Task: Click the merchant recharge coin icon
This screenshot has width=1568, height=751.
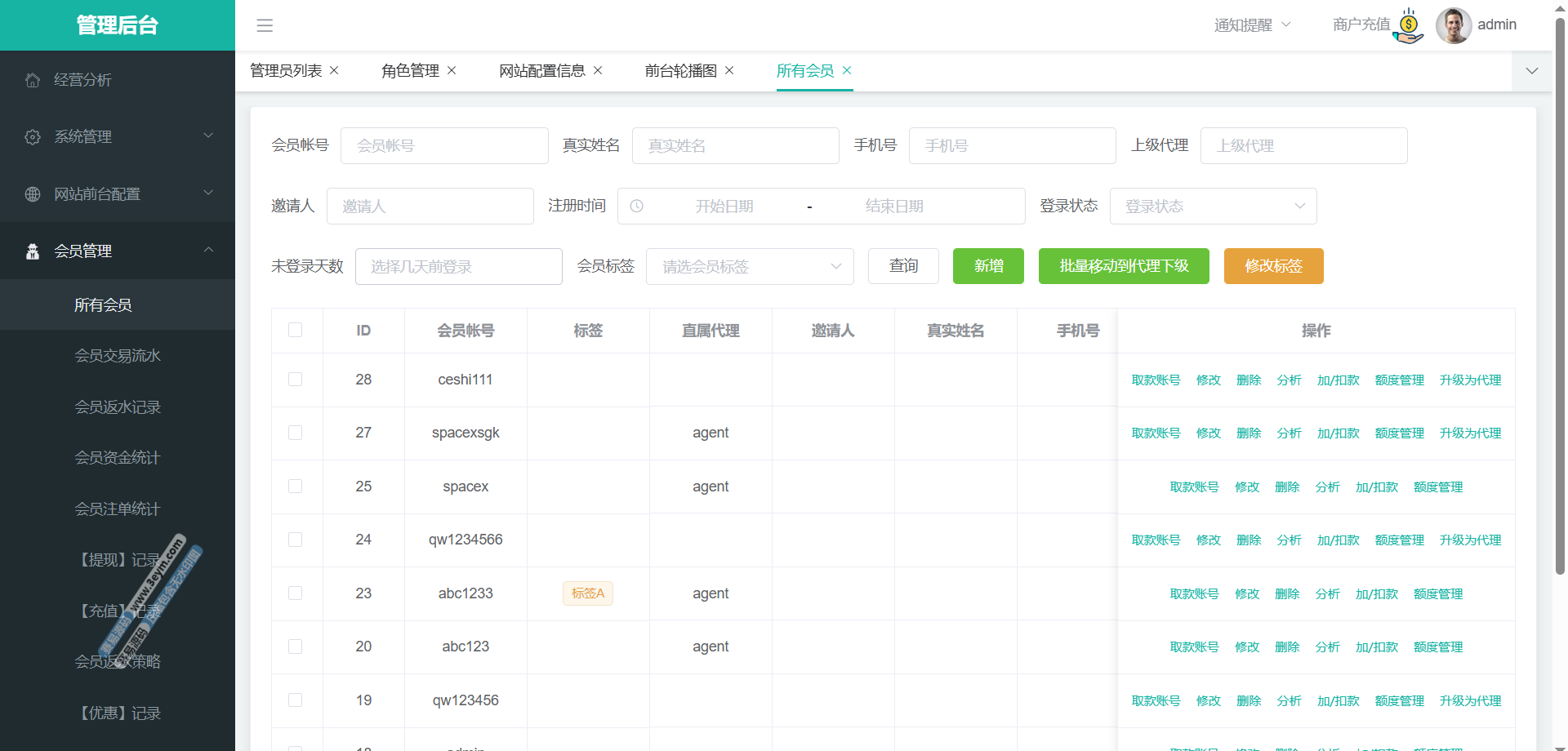Action: point(1409,25)
